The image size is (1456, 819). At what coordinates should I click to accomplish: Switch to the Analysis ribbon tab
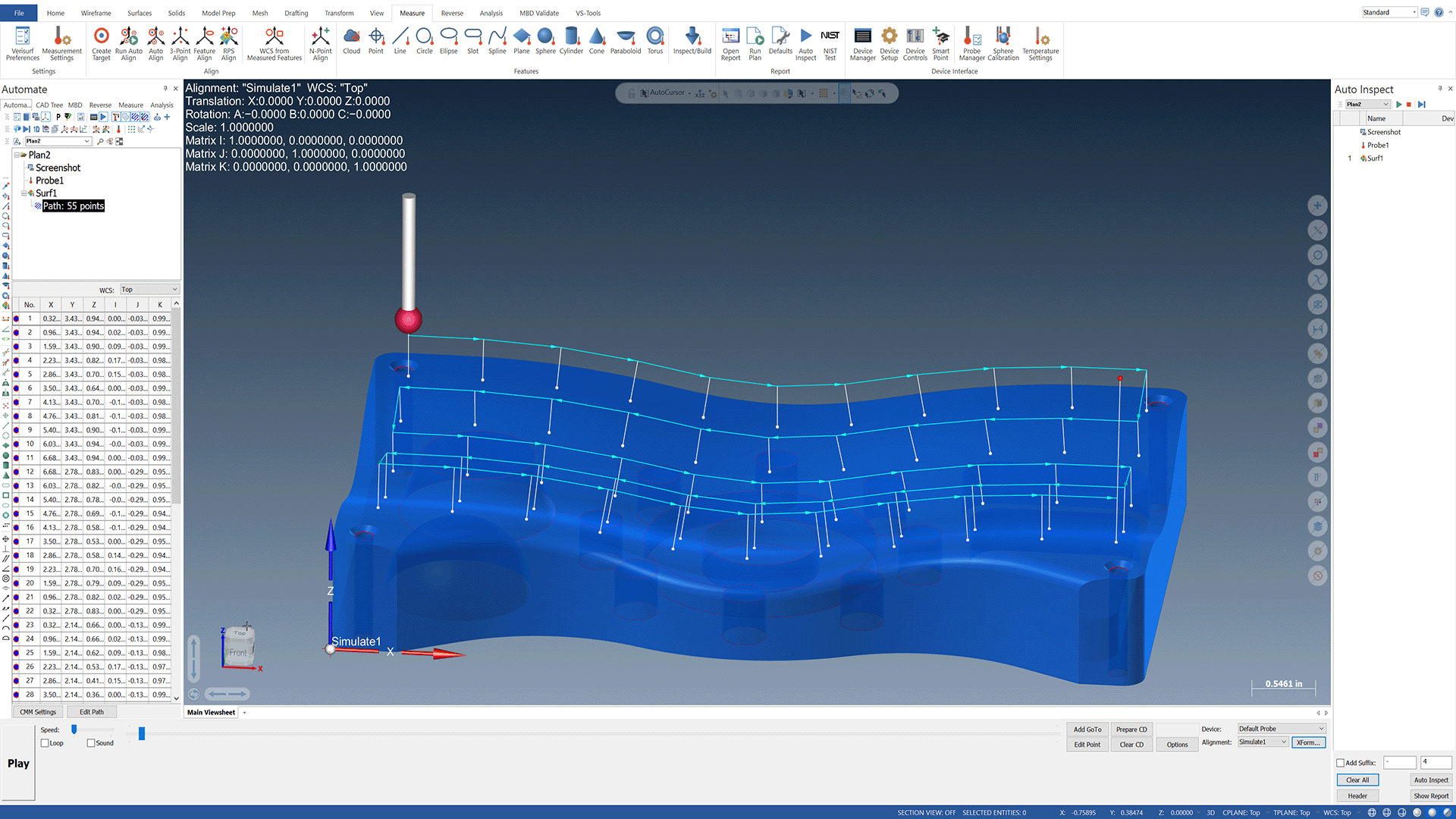491,13
